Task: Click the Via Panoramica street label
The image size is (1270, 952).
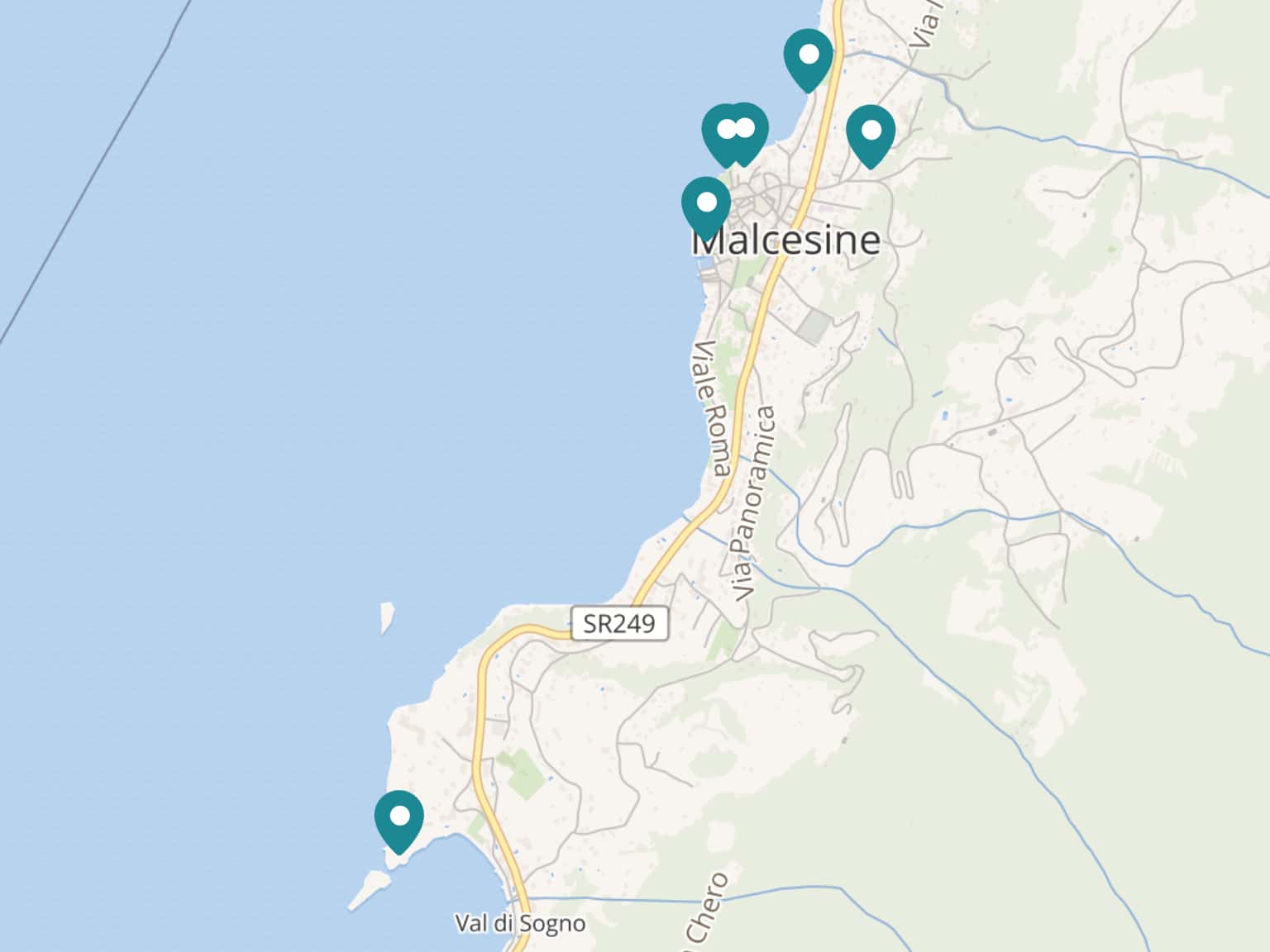Action: 754,504
